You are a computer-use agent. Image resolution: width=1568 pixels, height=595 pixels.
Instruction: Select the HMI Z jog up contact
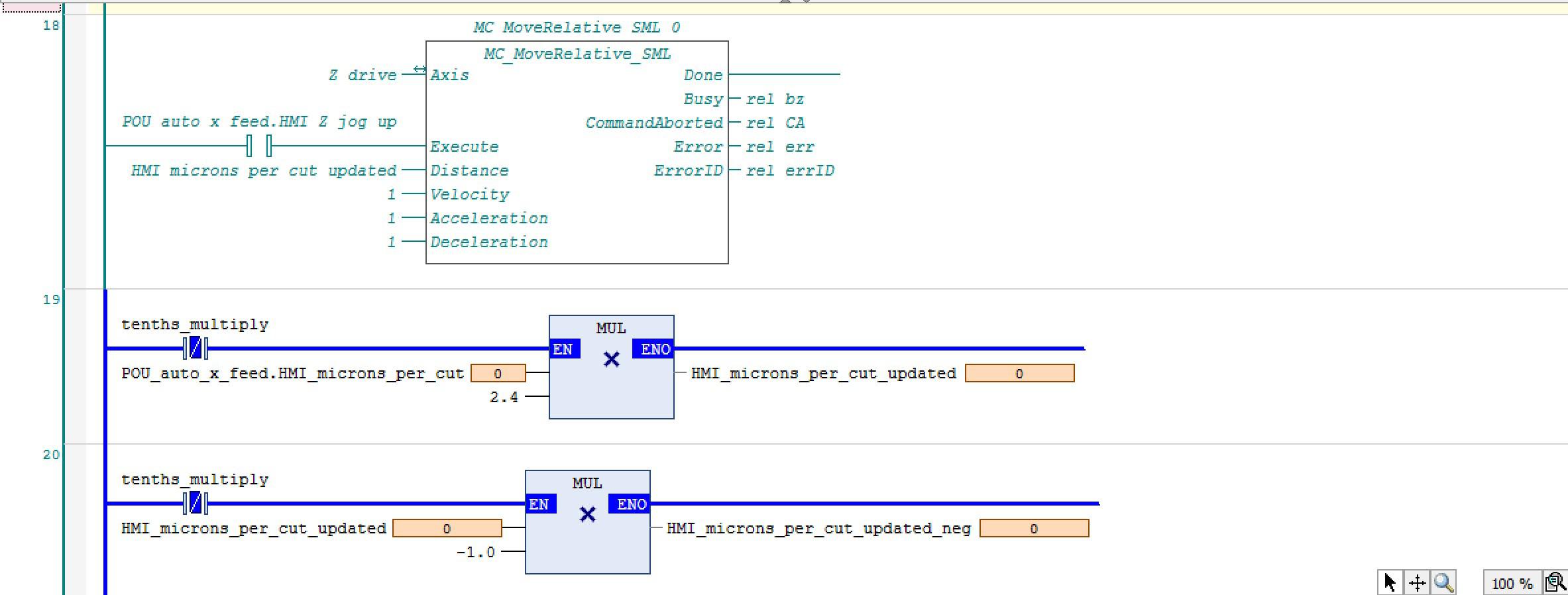click(259, 145)
